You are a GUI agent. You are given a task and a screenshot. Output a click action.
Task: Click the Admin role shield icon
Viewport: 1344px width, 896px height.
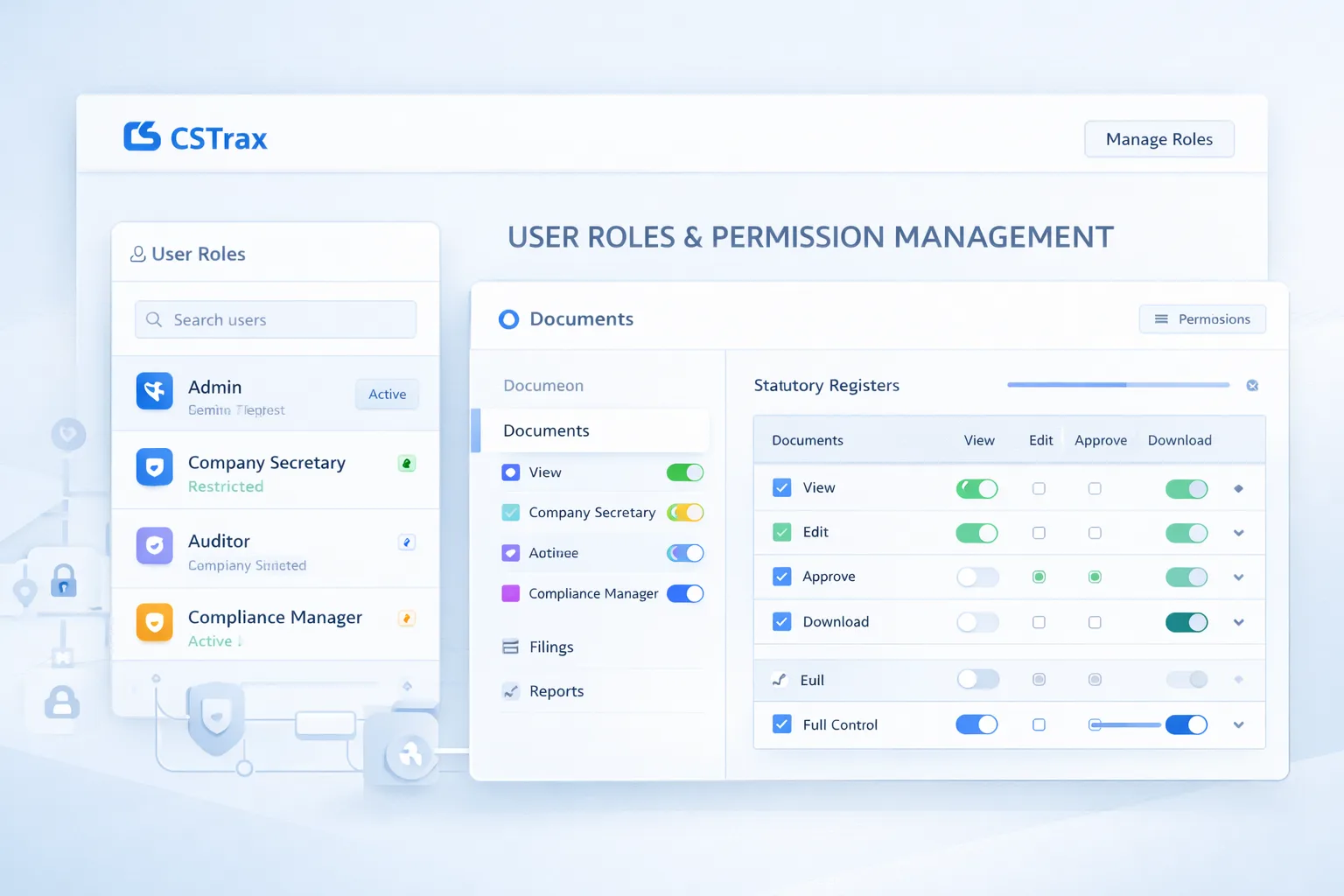[155, 391]
